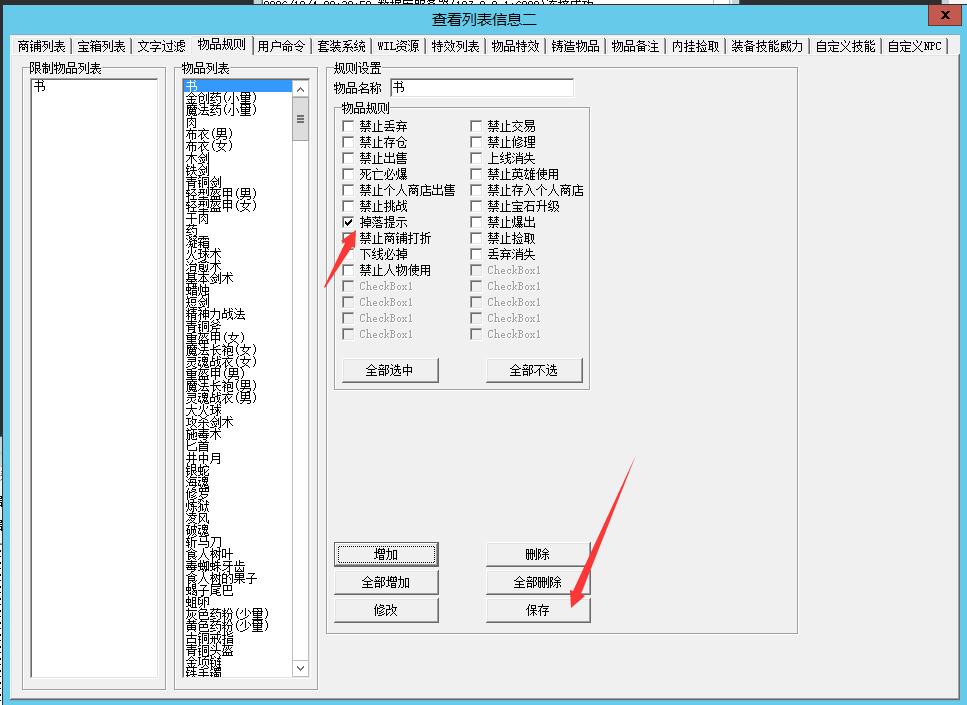
Task: Select 书 in the 限制物品列表
Action: (94, 86)
